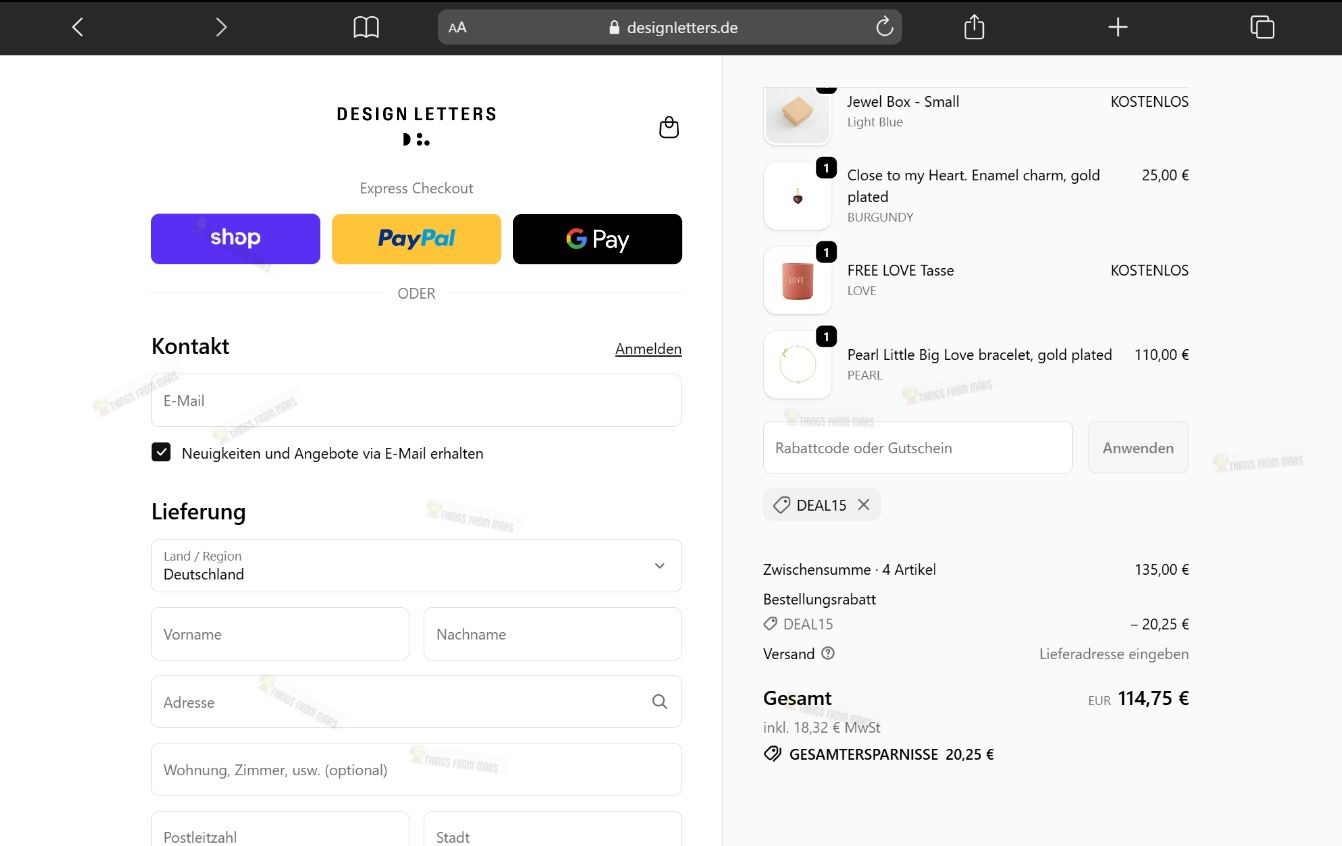This screenshot has height=846, width=1342.
Task: Click the Design Letters logo
Action: pyautogui.click(x=416, y=126)
